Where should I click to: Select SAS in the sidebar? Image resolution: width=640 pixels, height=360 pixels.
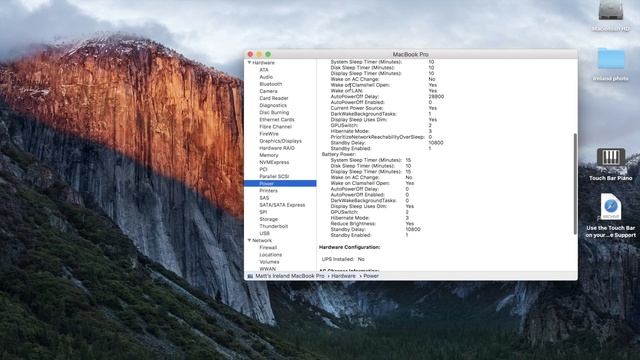[x=264, y=198]
